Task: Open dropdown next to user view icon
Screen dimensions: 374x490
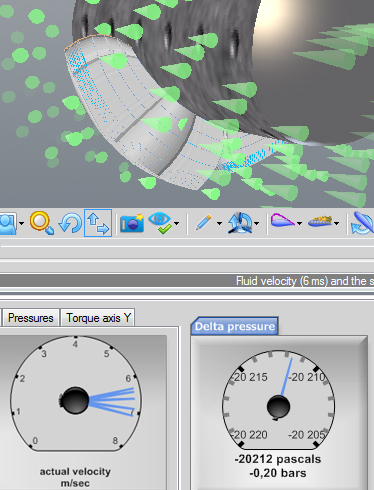Action: [x=21, y=223]
